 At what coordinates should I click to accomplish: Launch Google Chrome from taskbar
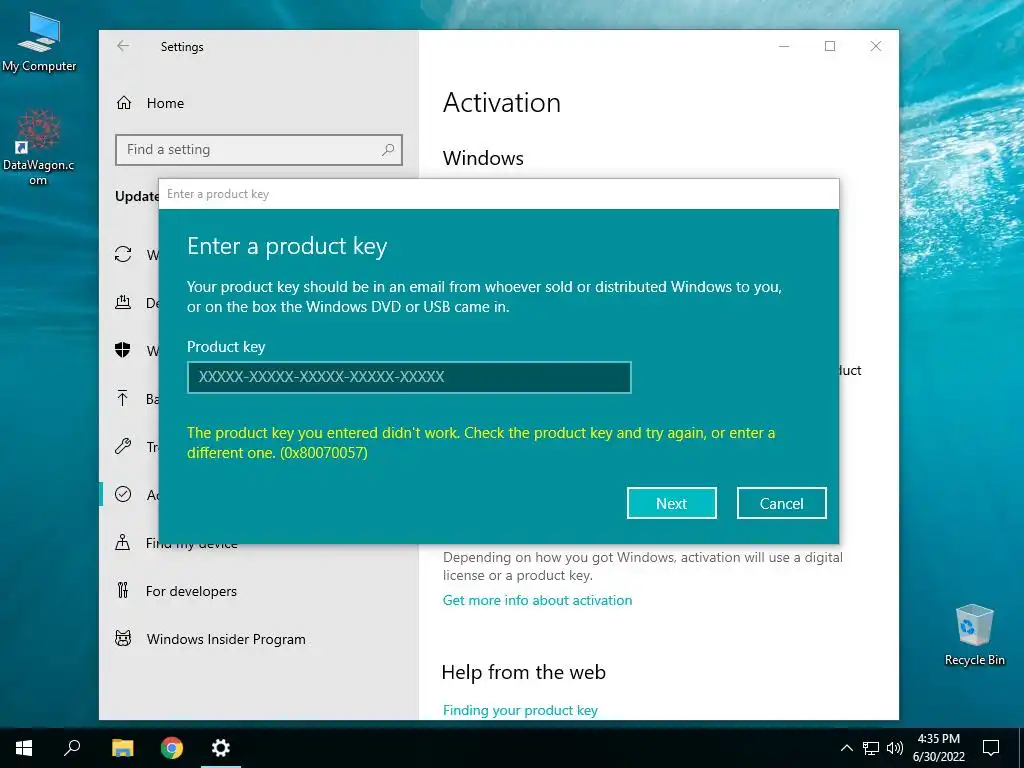[172, 748]
